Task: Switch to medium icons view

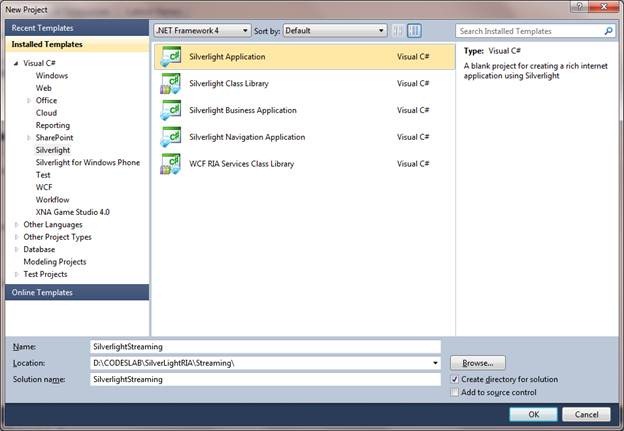Action: tap(414, 31)
